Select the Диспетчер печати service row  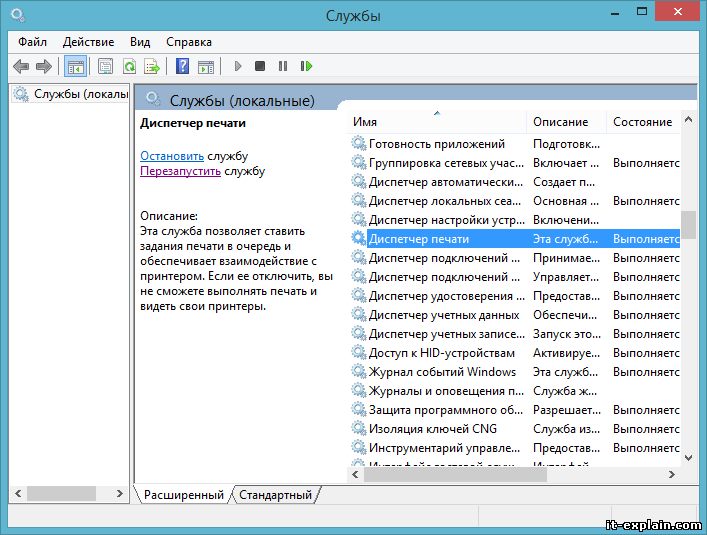pyautogui.click(x=514, y=239)
